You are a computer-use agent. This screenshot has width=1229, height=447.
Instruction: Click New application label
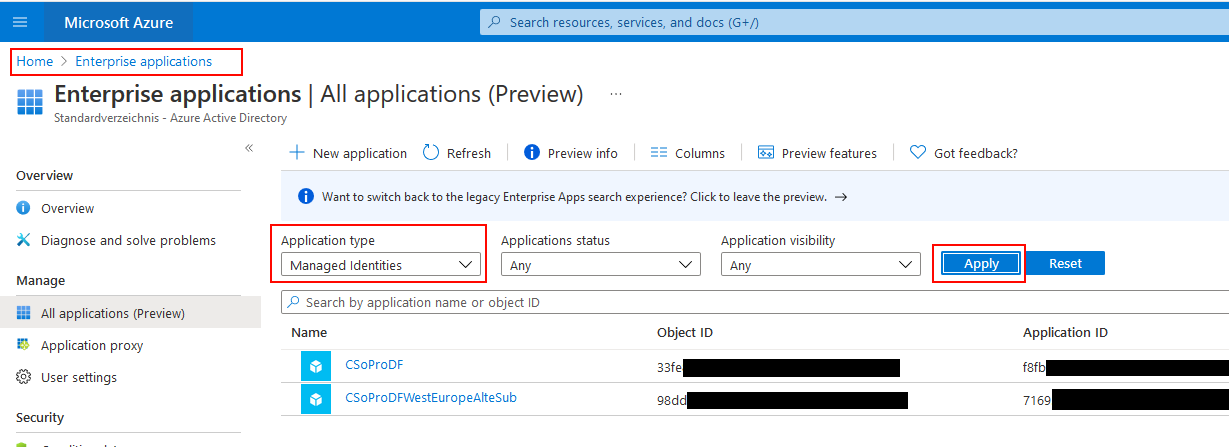pos(360,153)
